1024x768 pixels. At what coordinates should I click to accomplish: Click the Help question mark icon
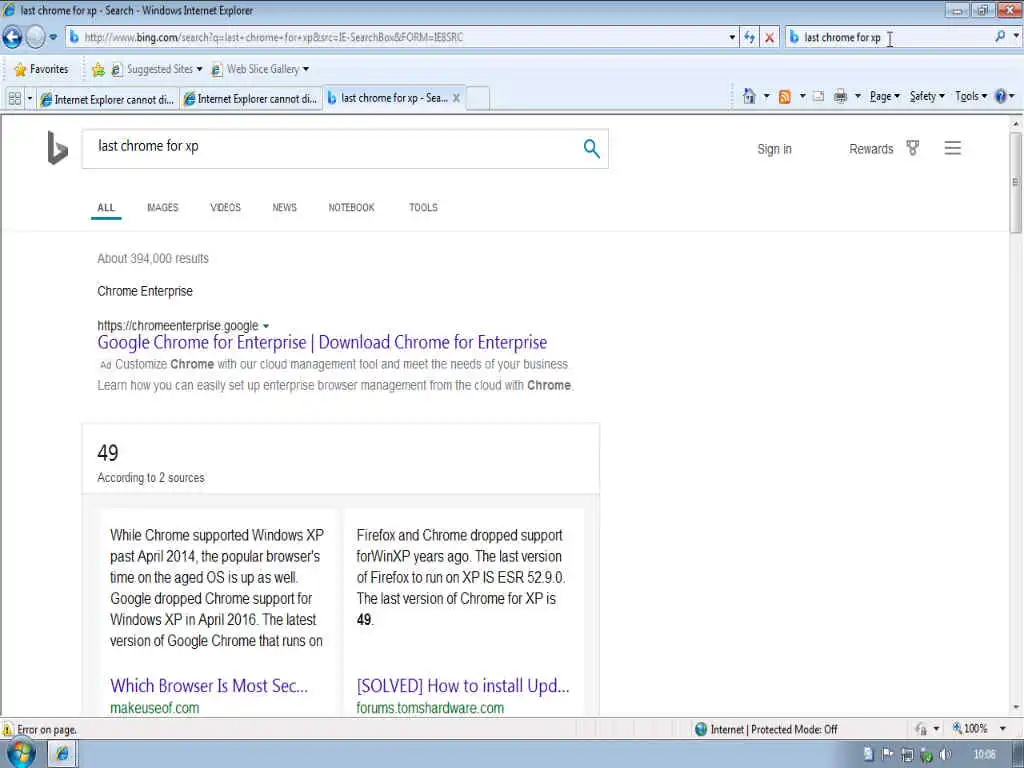pos(1000,97)
